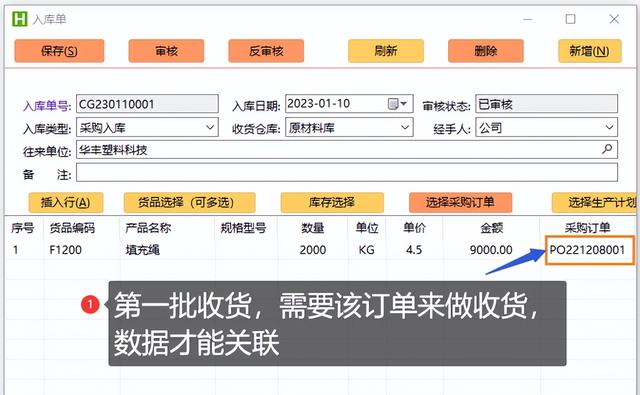Image resolution: width=640 pixels, height=395 pixels.
Task: Close the 入库单 window
Action: click(614, 19)
